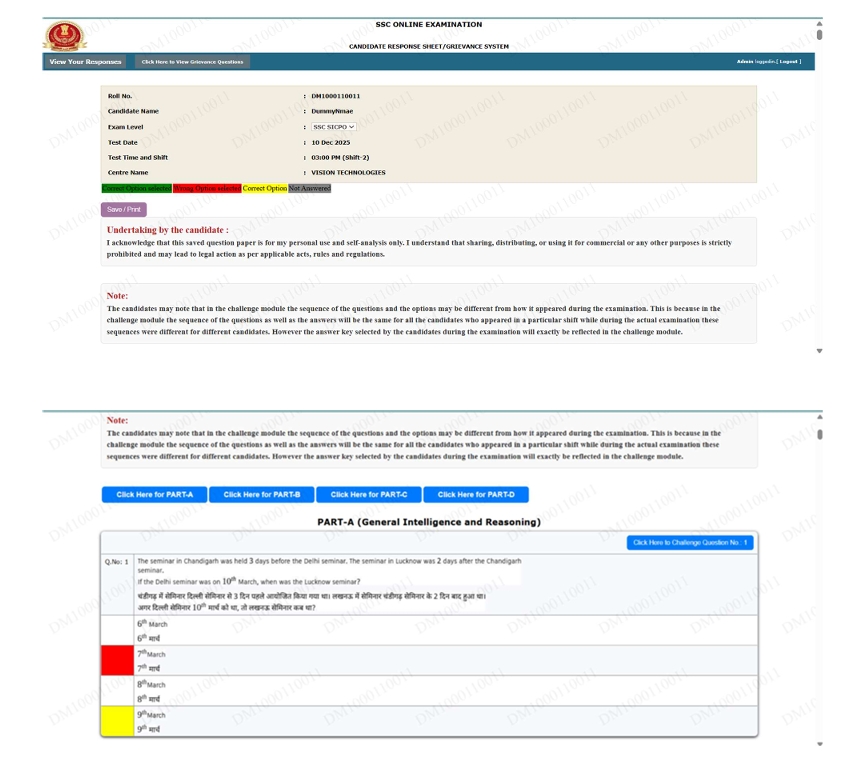Challenge Question No. 1

coord(689,543)
